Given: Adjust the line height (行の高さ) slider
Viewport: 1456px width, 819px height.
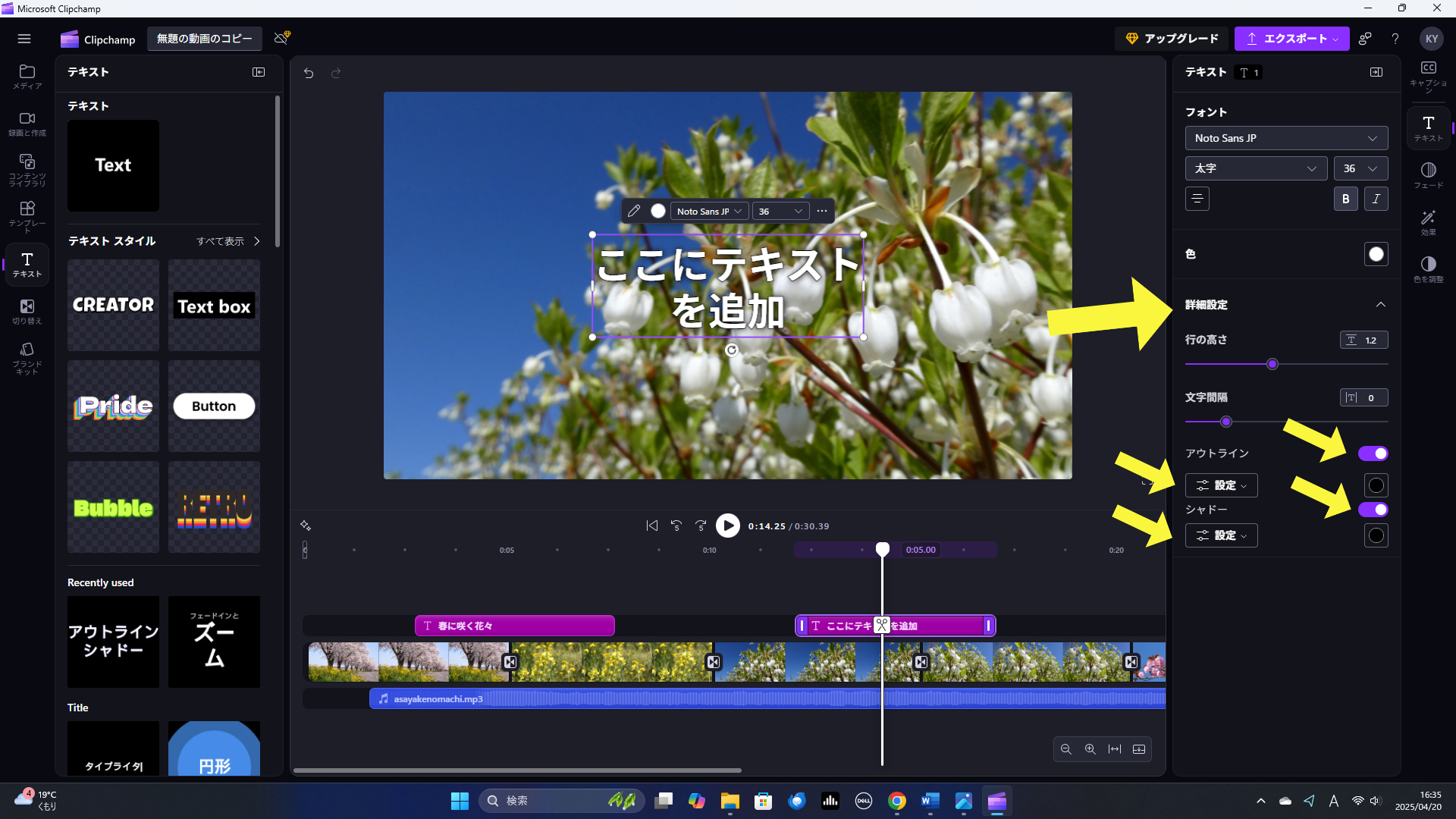Looking at the screenshot, I should (1272, 364).
